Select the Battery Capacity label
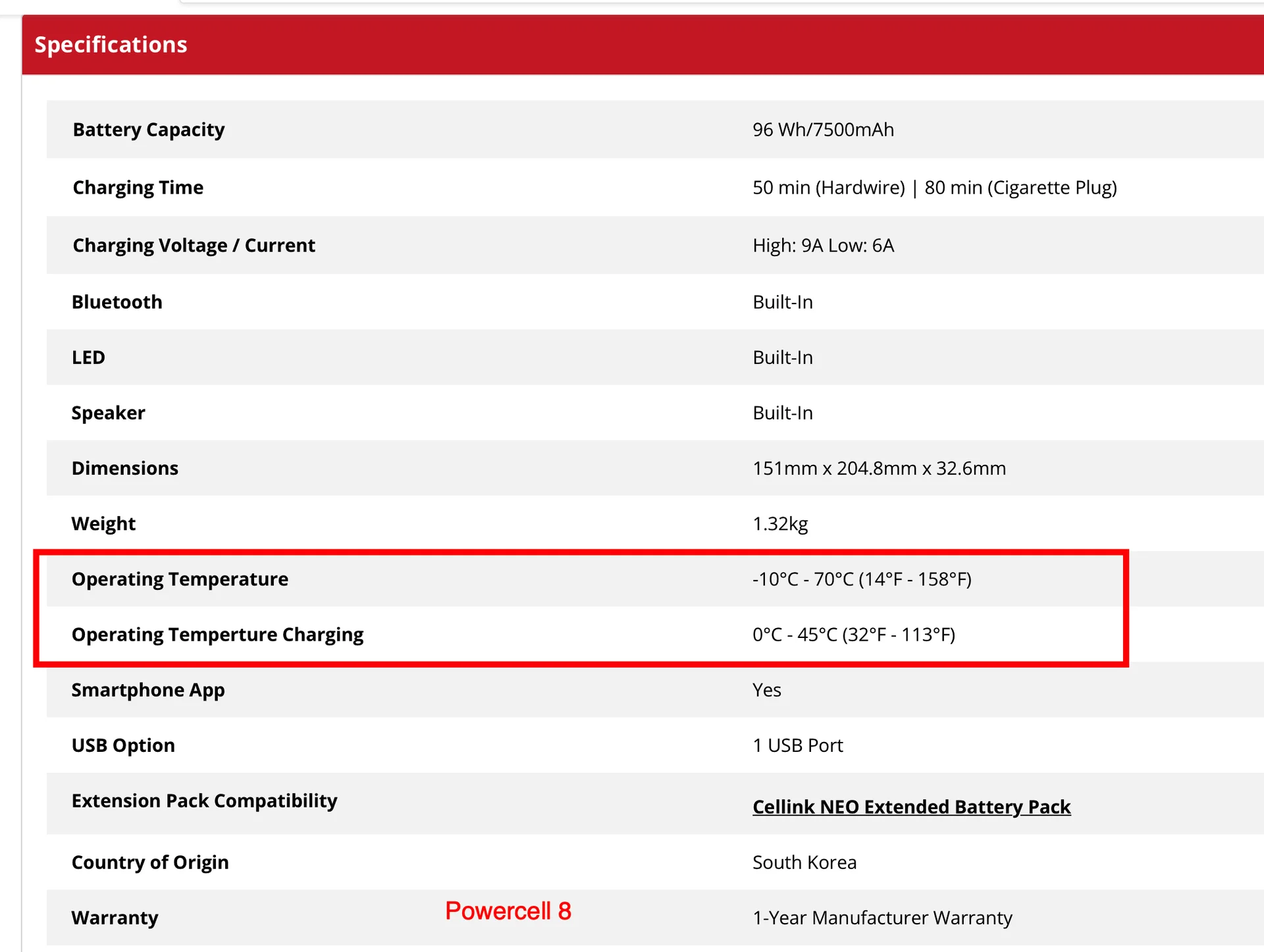1264x952 pixels. coord(149,130)
